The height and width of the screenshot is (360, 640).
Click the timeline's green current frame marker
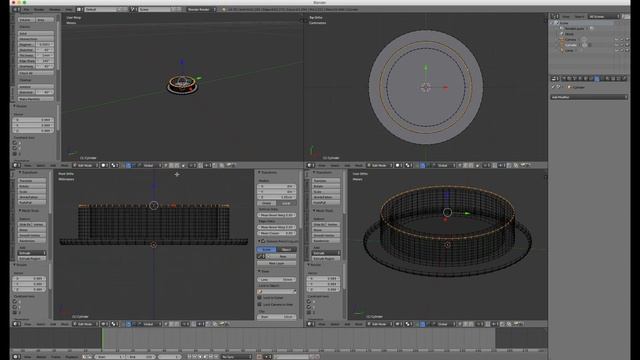(x=102, y=339)
